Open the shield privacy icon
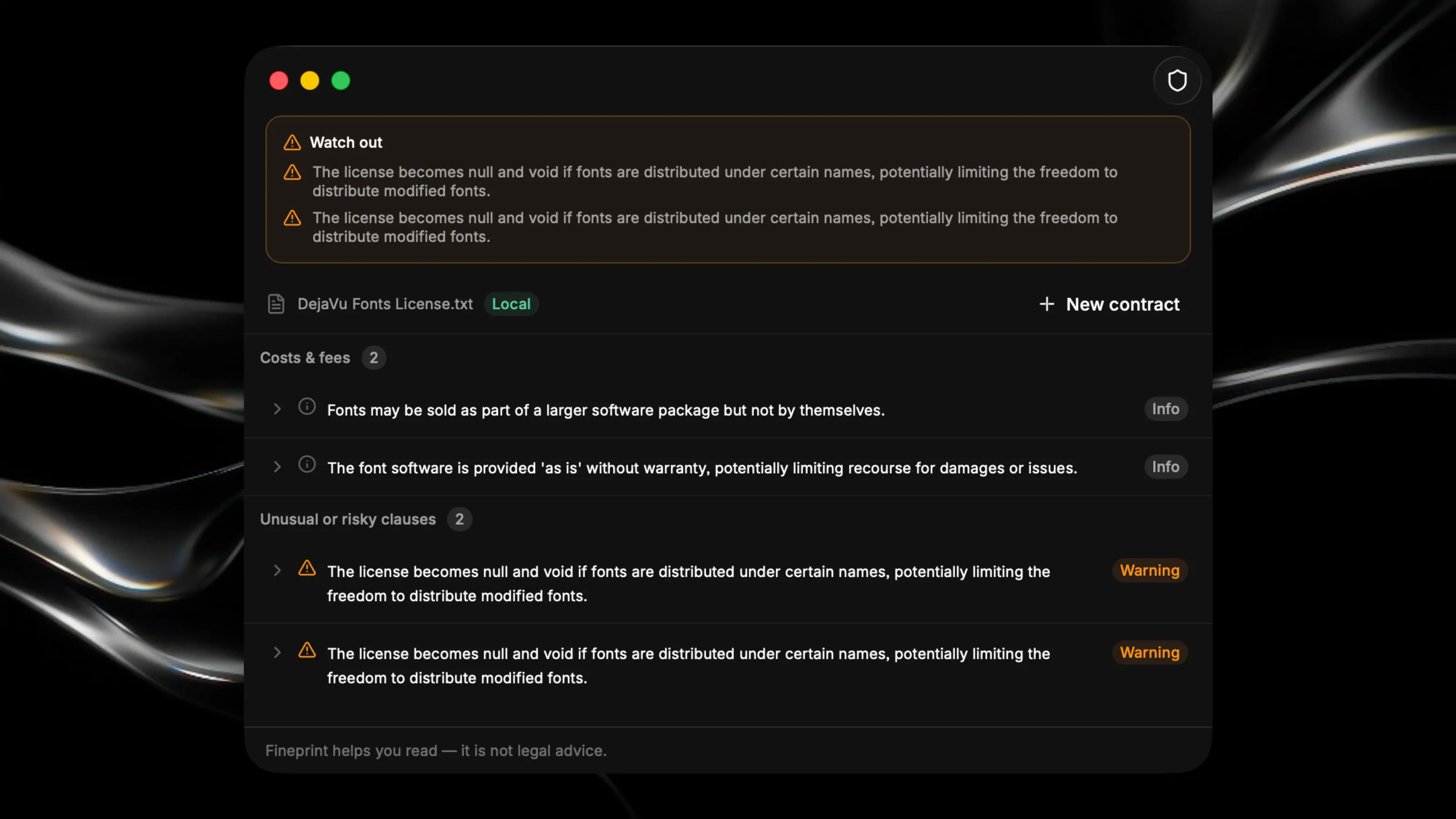Image resolution: width=1456 pixels, height=819 pixels. click(x=1177, y=81)
